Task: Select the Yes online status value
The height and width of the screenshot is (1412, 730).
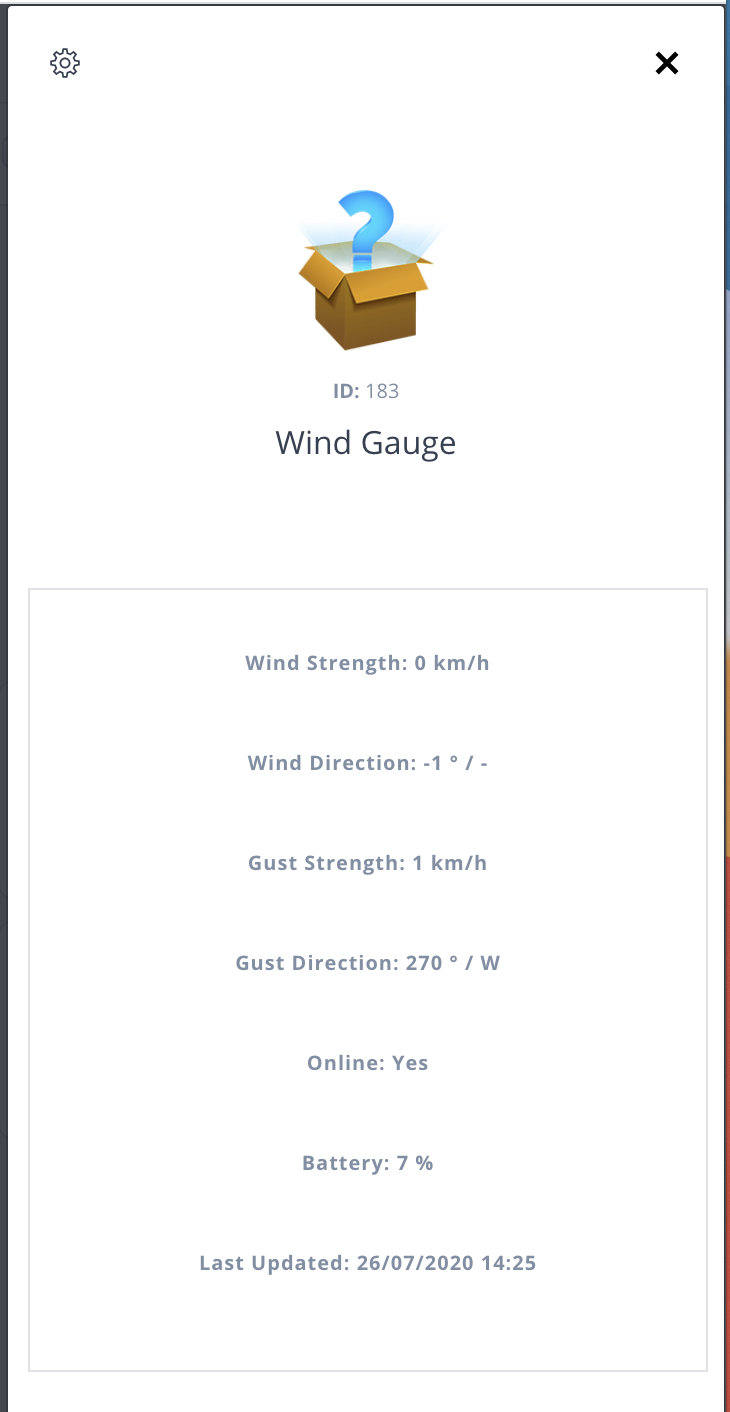Action: pyautogui.click(x=411, y=1063)
